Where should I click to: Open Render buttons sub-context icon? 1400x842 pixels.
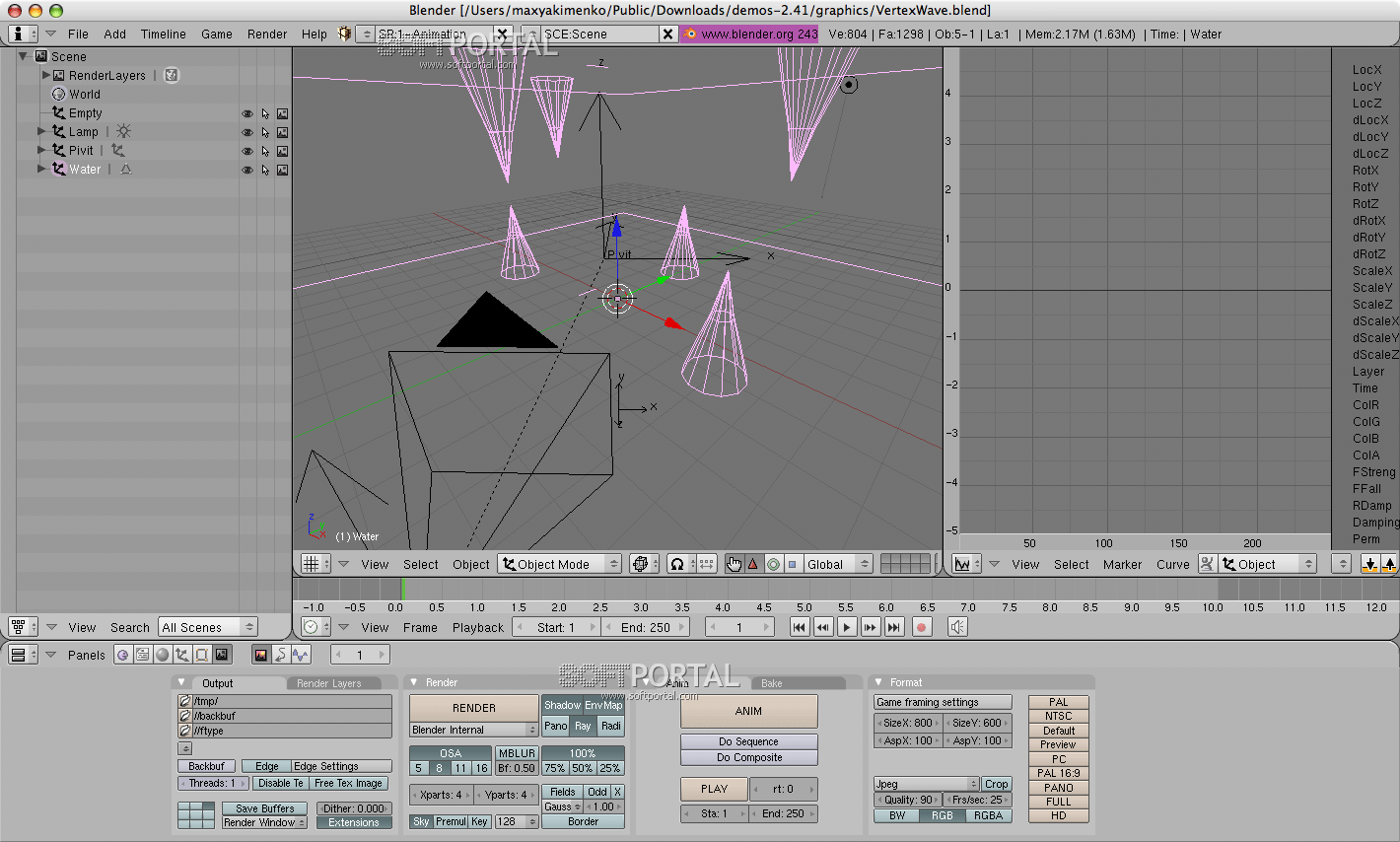coord(261,655)
